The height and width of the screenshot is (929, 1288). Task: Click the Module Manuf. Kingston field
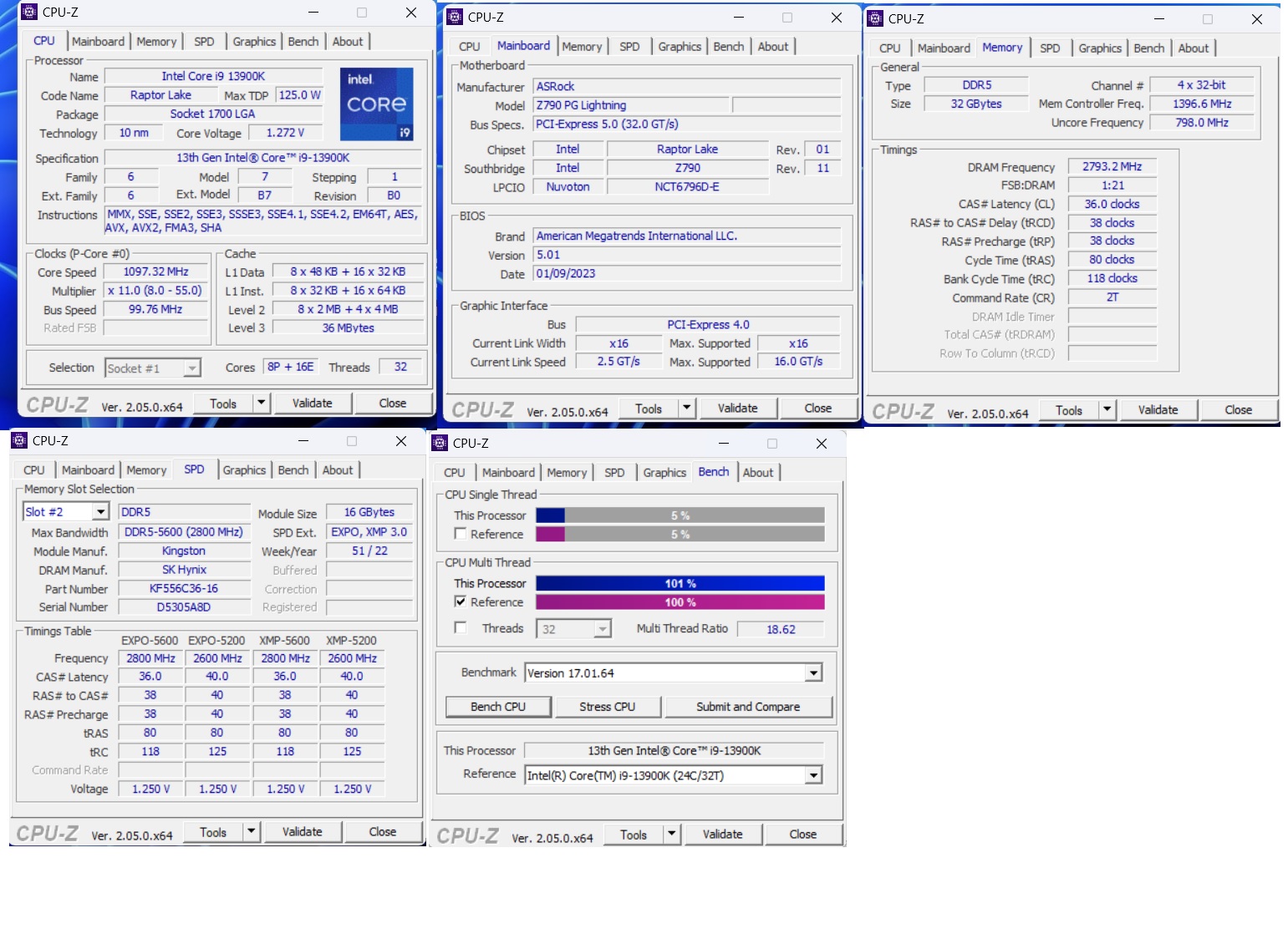184,551
